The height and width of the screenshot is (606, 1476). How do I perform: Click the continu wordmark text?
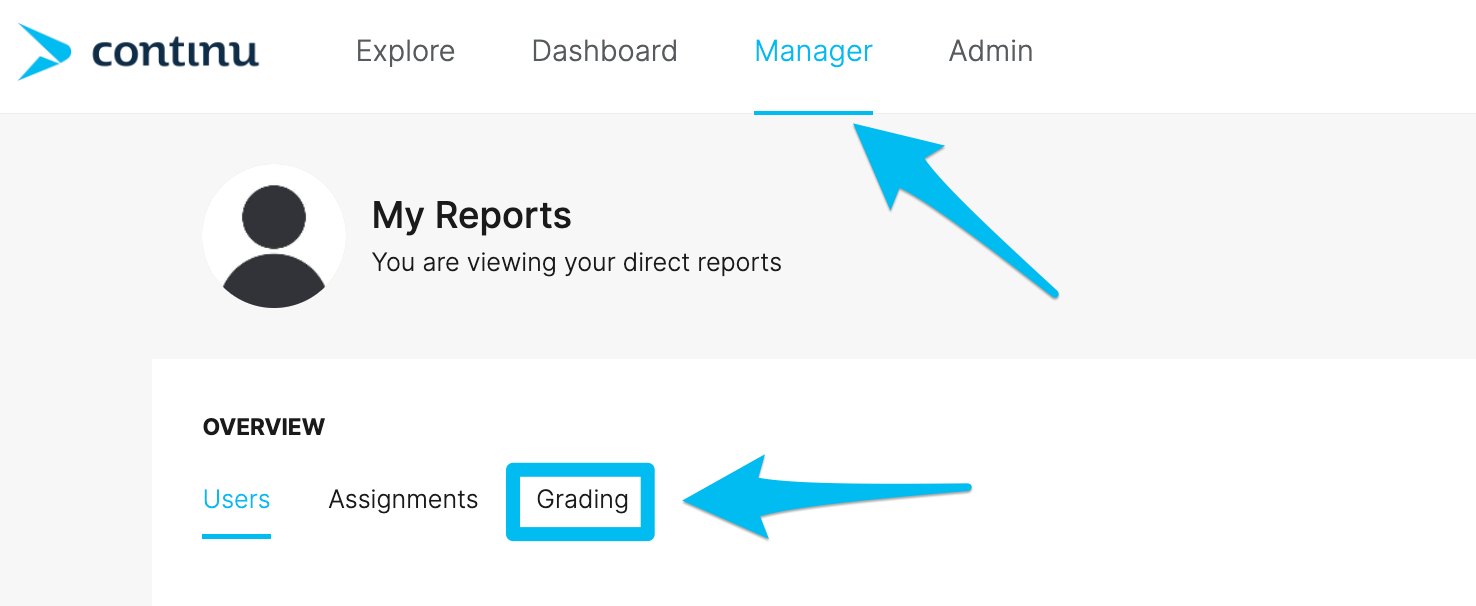tap(175, 51)
